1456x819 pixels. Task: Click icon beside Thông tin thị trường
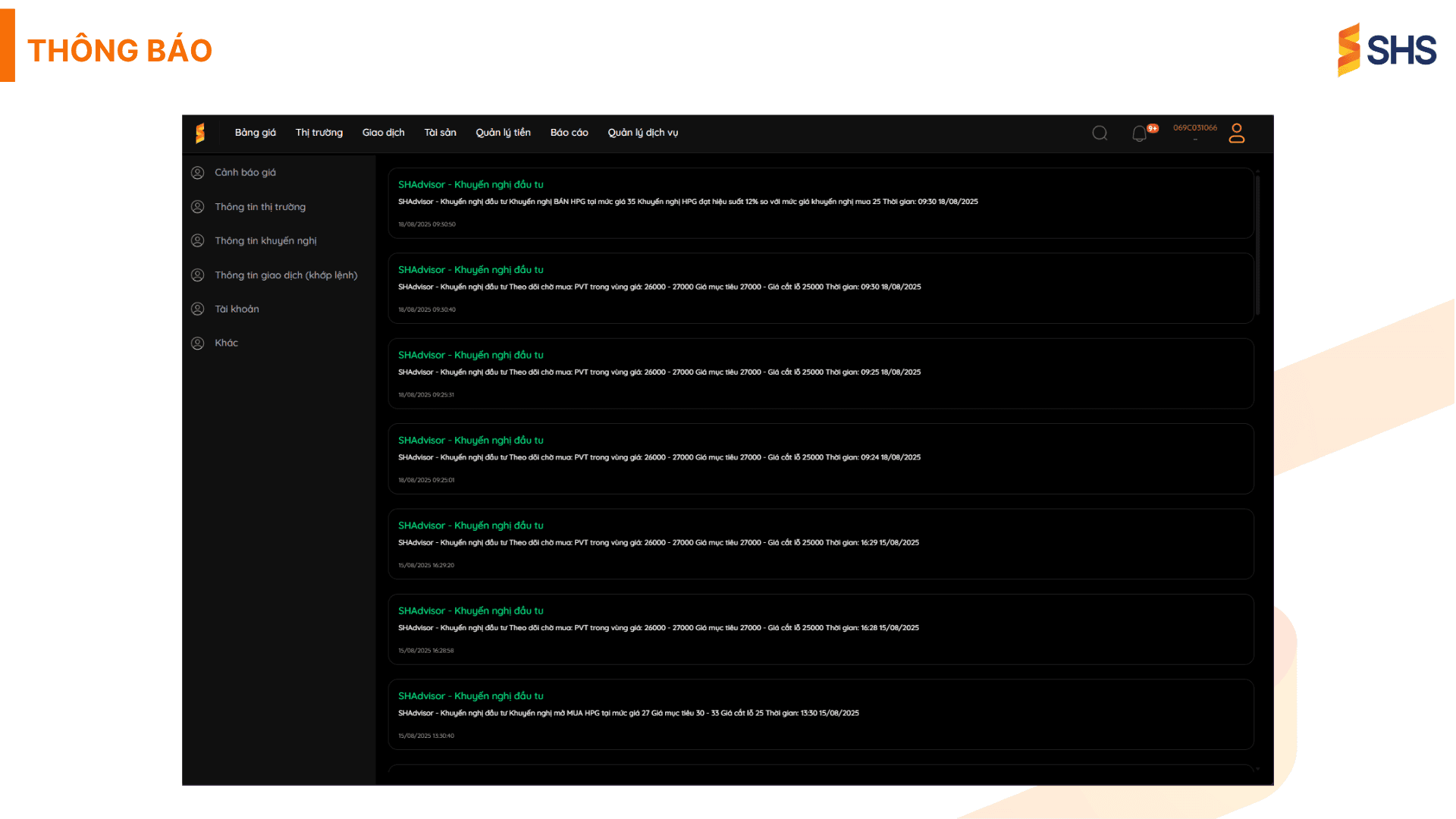point(198,207)
